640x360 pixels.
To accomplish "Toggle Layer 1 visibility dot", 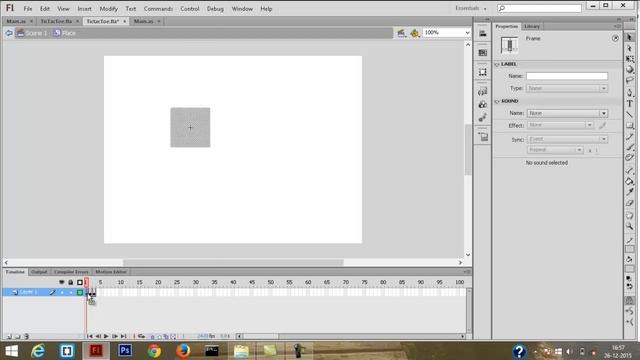I will tap(62, 292).
